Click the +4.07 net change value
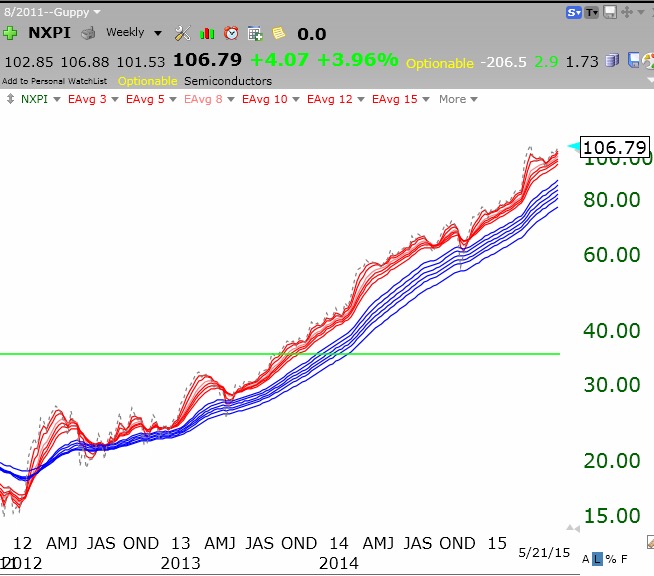 pyautogui.click(x=280, y=60)
